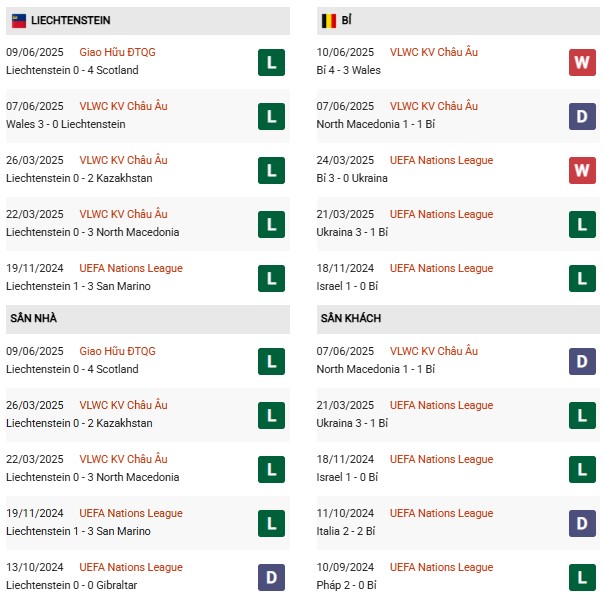604x600 pixels.
Task: Open UEFA Nations League link for Italia 2 - 2 Bí
Action: 441,513
